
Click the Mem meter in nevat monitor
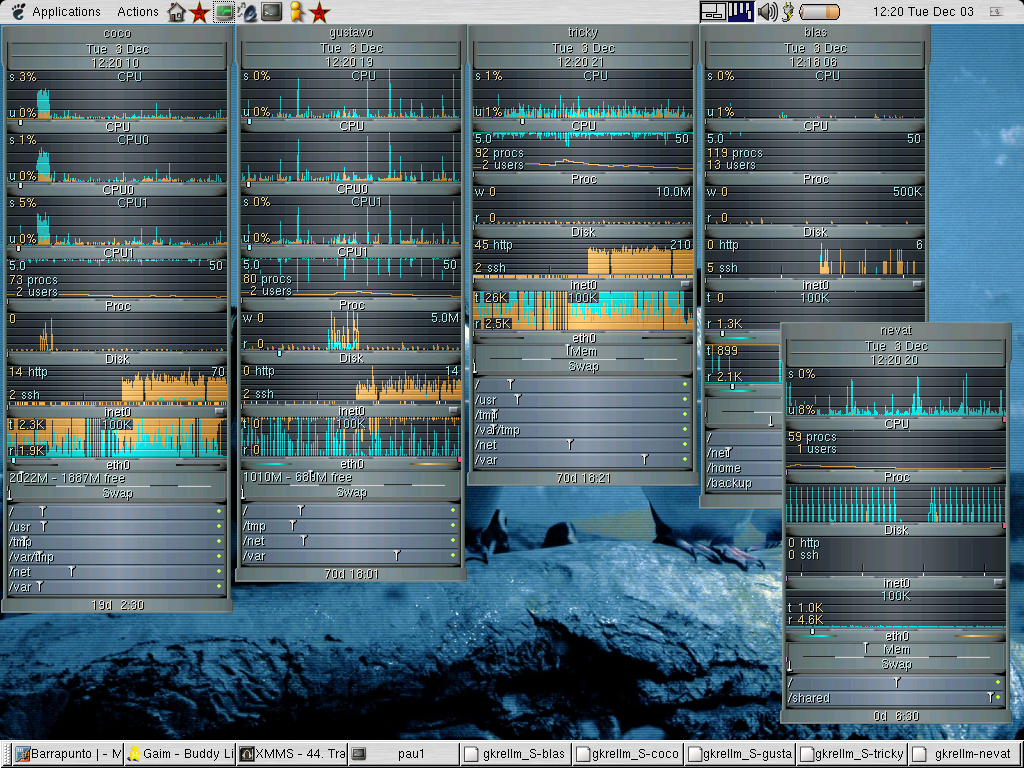click(896, 650)
